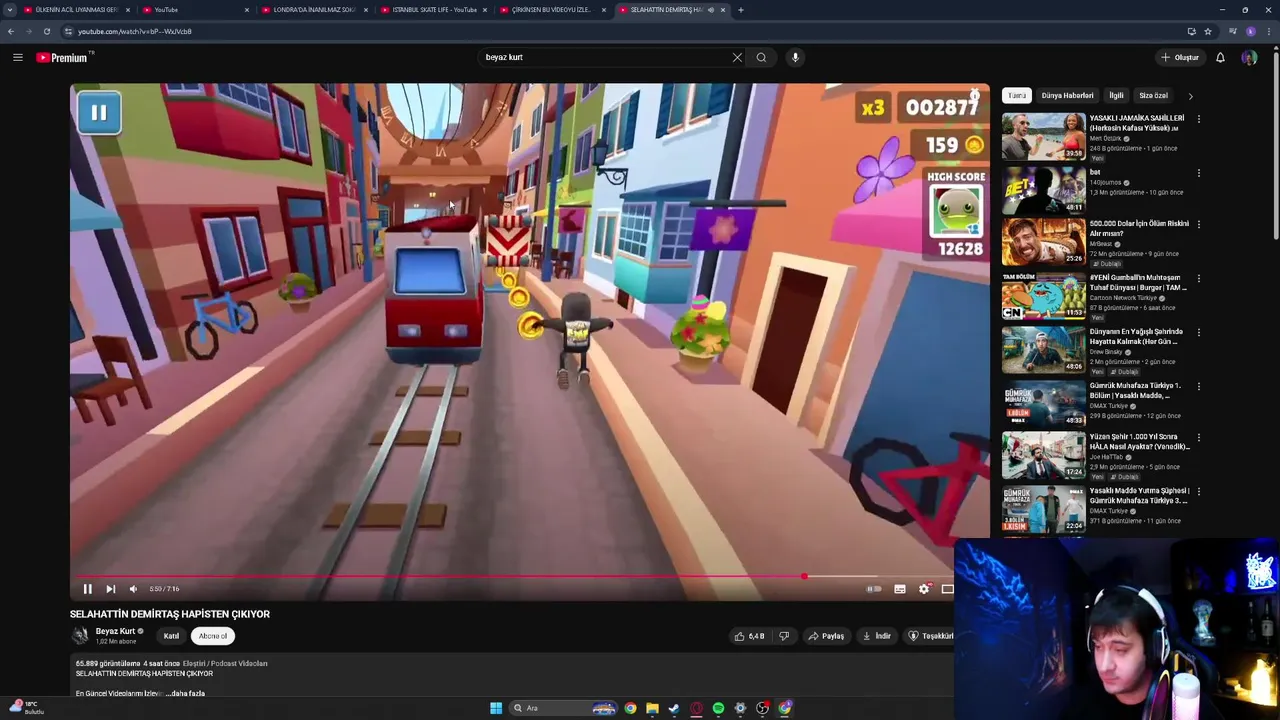Open more options for the Joe HaTTab video
The width and height of the screenshot is (1280, 720).
coord(1198,437)
